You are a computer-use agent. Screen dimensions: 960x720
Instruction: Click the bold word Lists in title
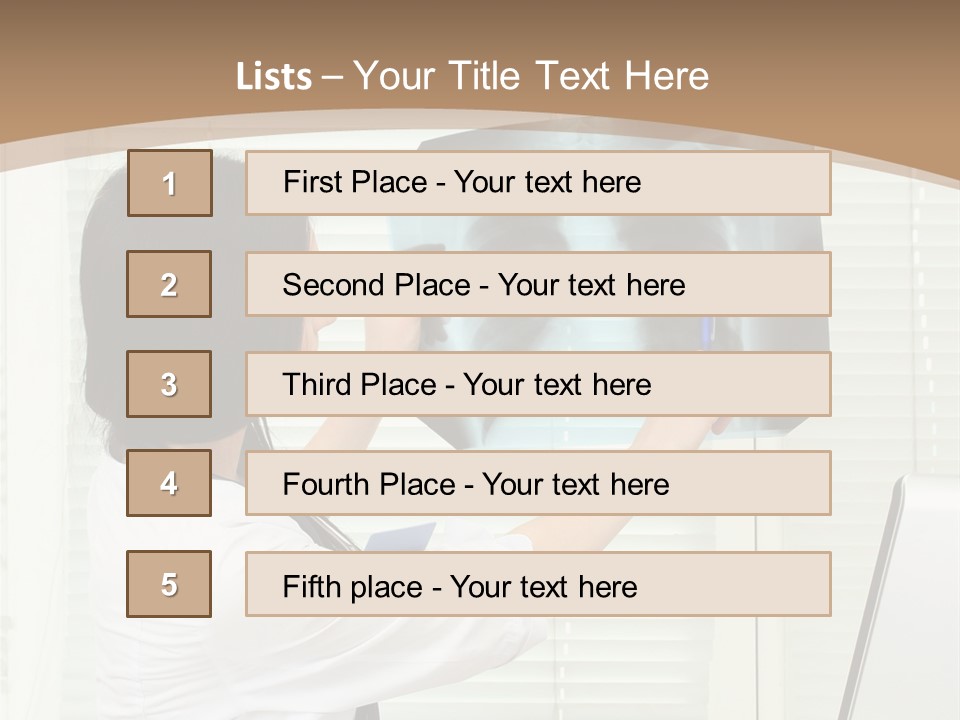tap(273, 77)
